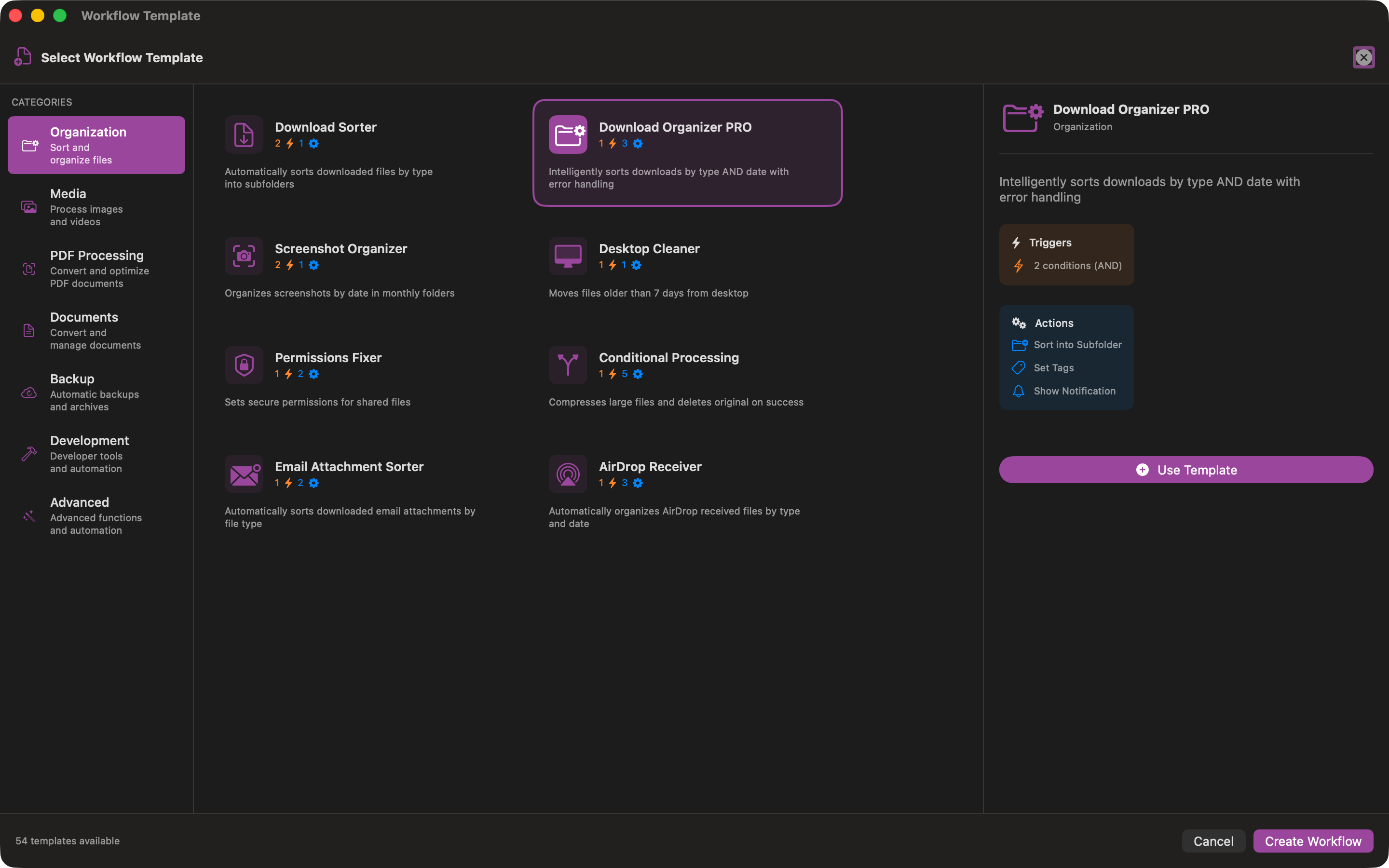Click the Desktop Cleaner monitor icon

click(x=568, y=256)
